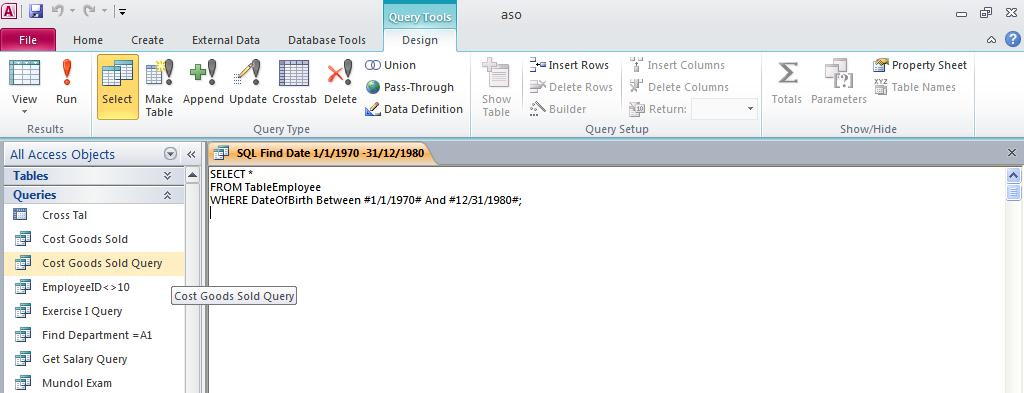Open the Return value combo box
The image size is (1024, 393).
tap(724, 109)
